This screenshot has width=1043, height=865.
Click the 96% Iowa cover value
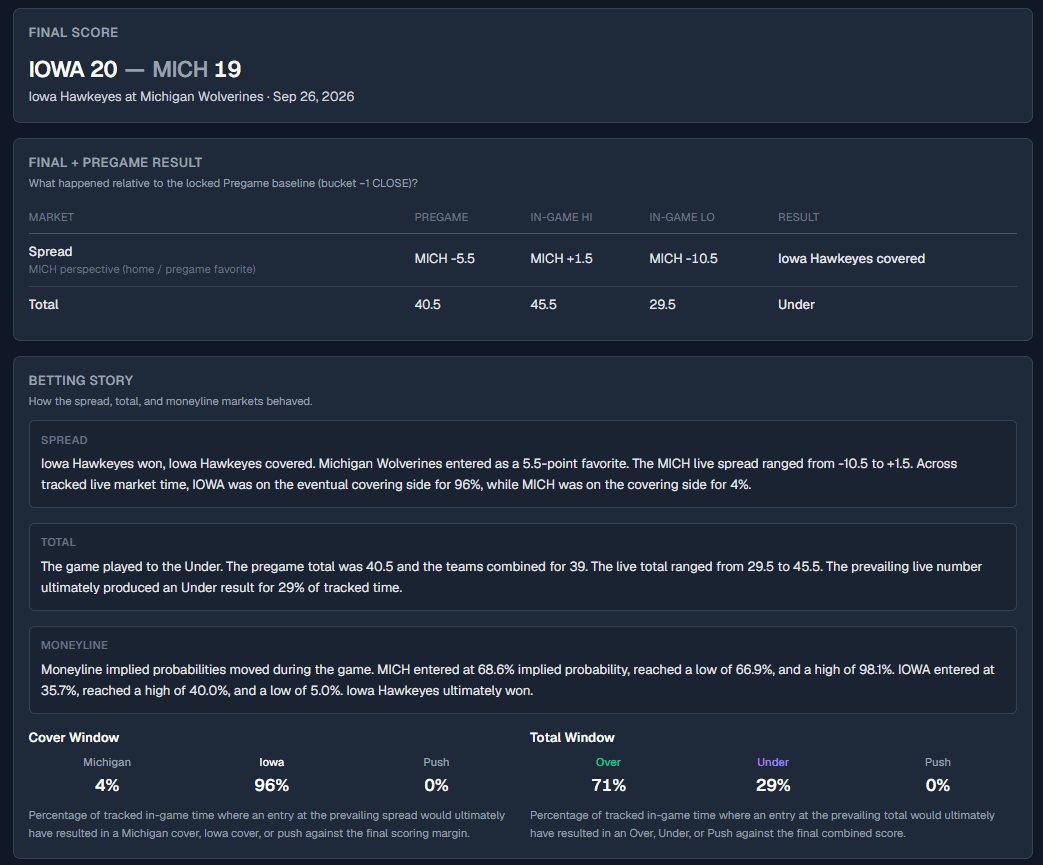271,785
